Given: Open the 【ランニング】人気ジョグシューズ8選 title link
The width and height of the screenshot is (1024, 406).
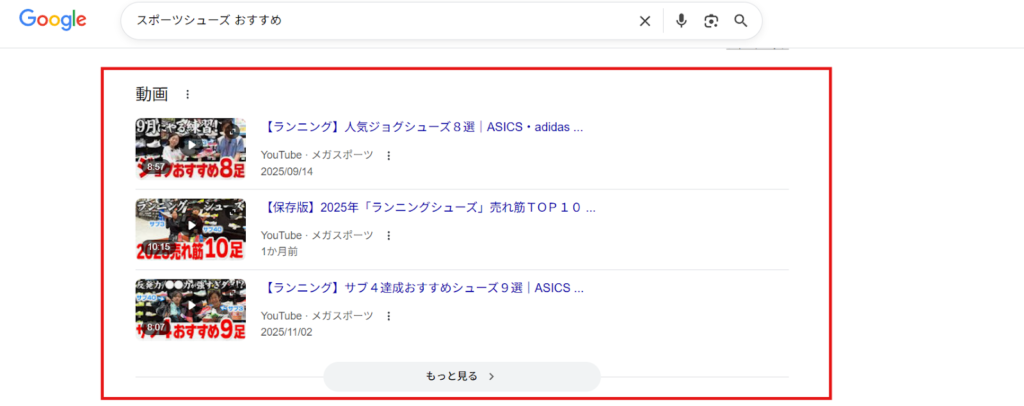Looking at the screenshot, I should [423, 127].
